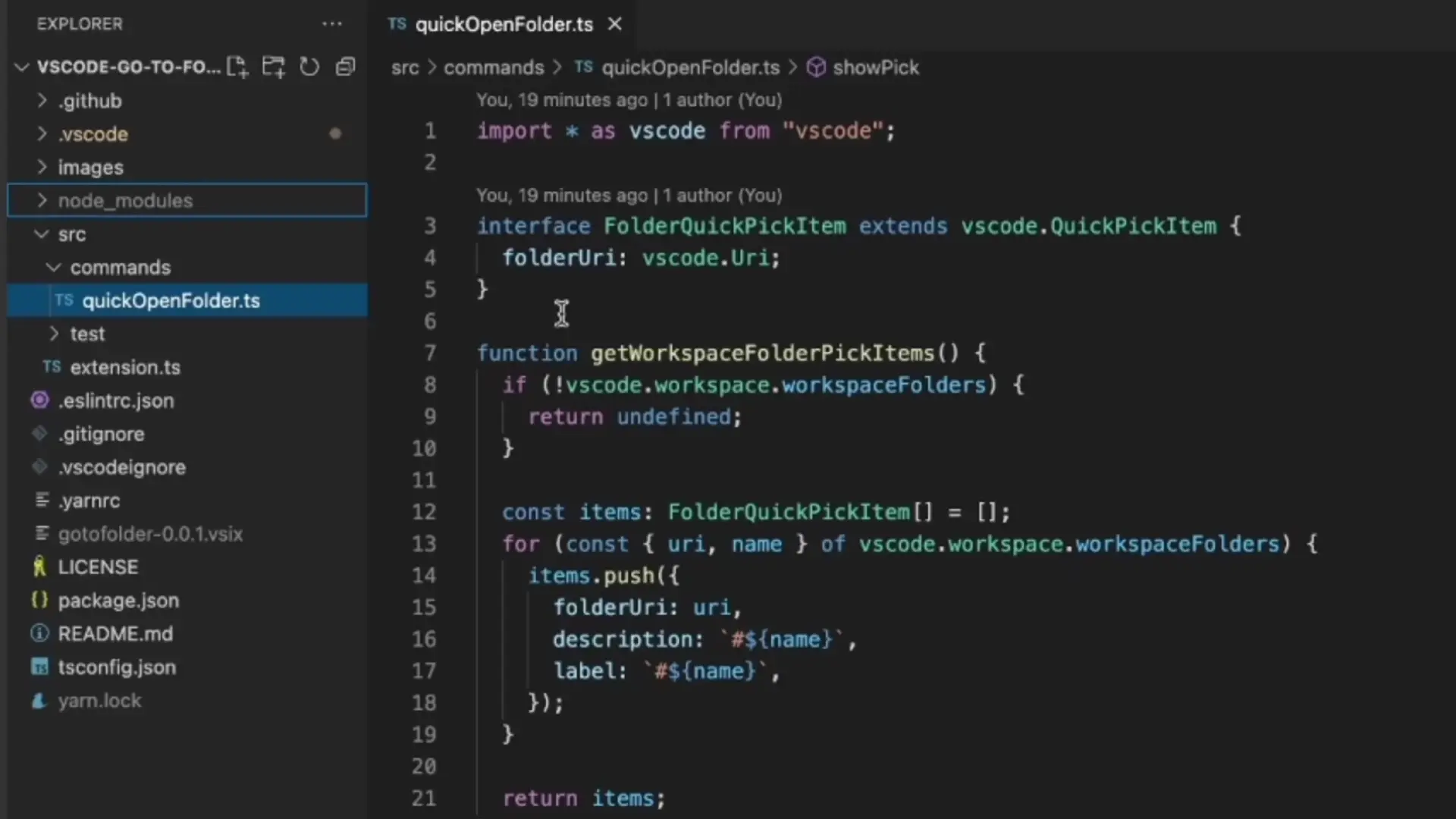The image size is (1456, 819).
Task: Open extension.ts from the file tree
Action: pos(125,368)
